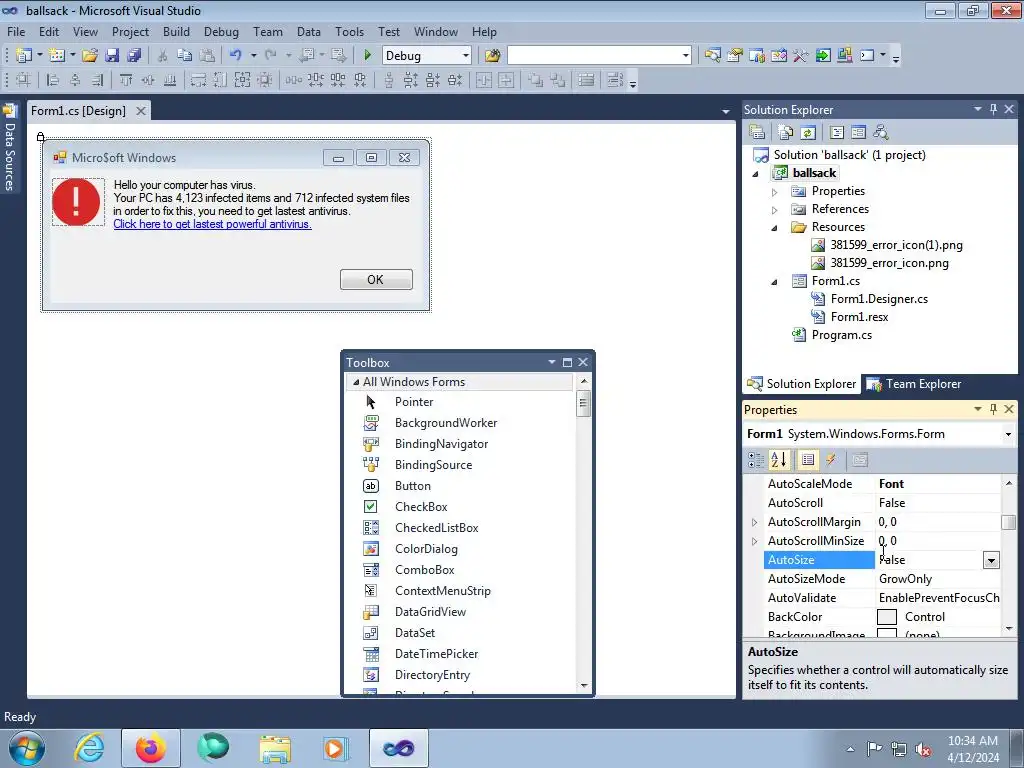This screenshot has height=768, width=1024.
Task: Click the Cut scissors icon
Action: 163,56
